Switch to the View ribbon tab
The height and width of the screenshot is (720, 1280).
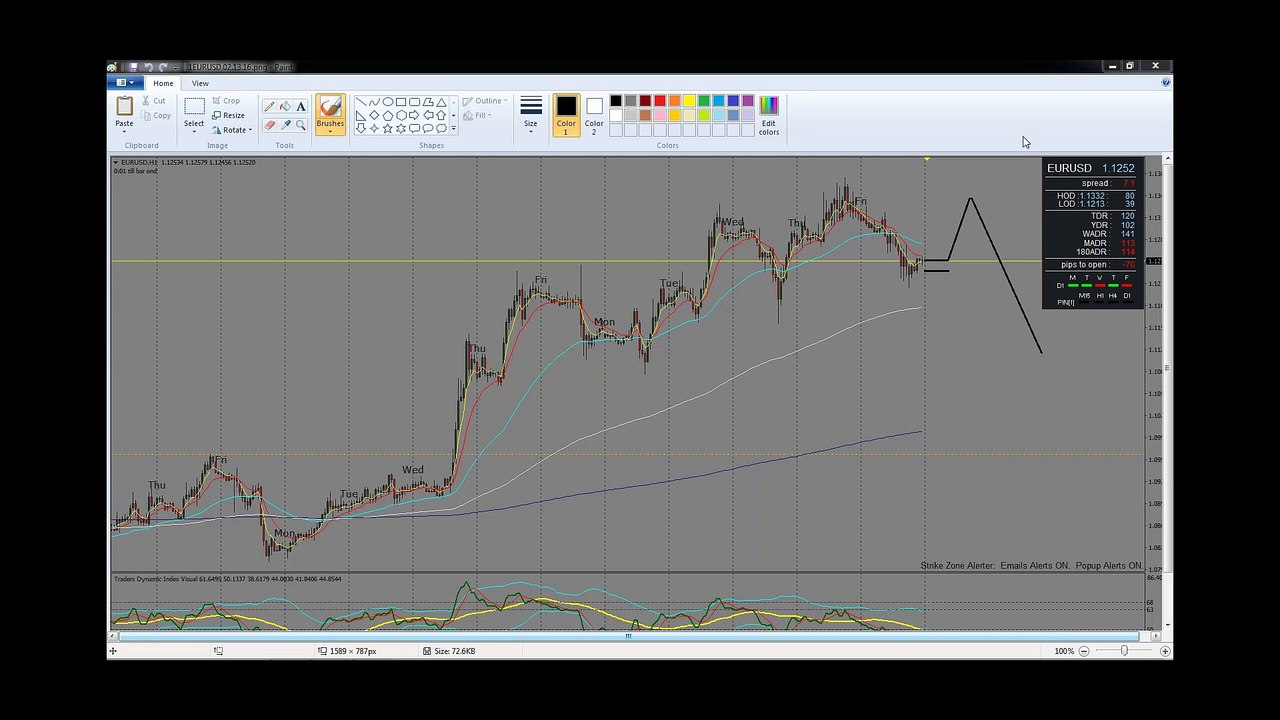[x=200, y=83]
